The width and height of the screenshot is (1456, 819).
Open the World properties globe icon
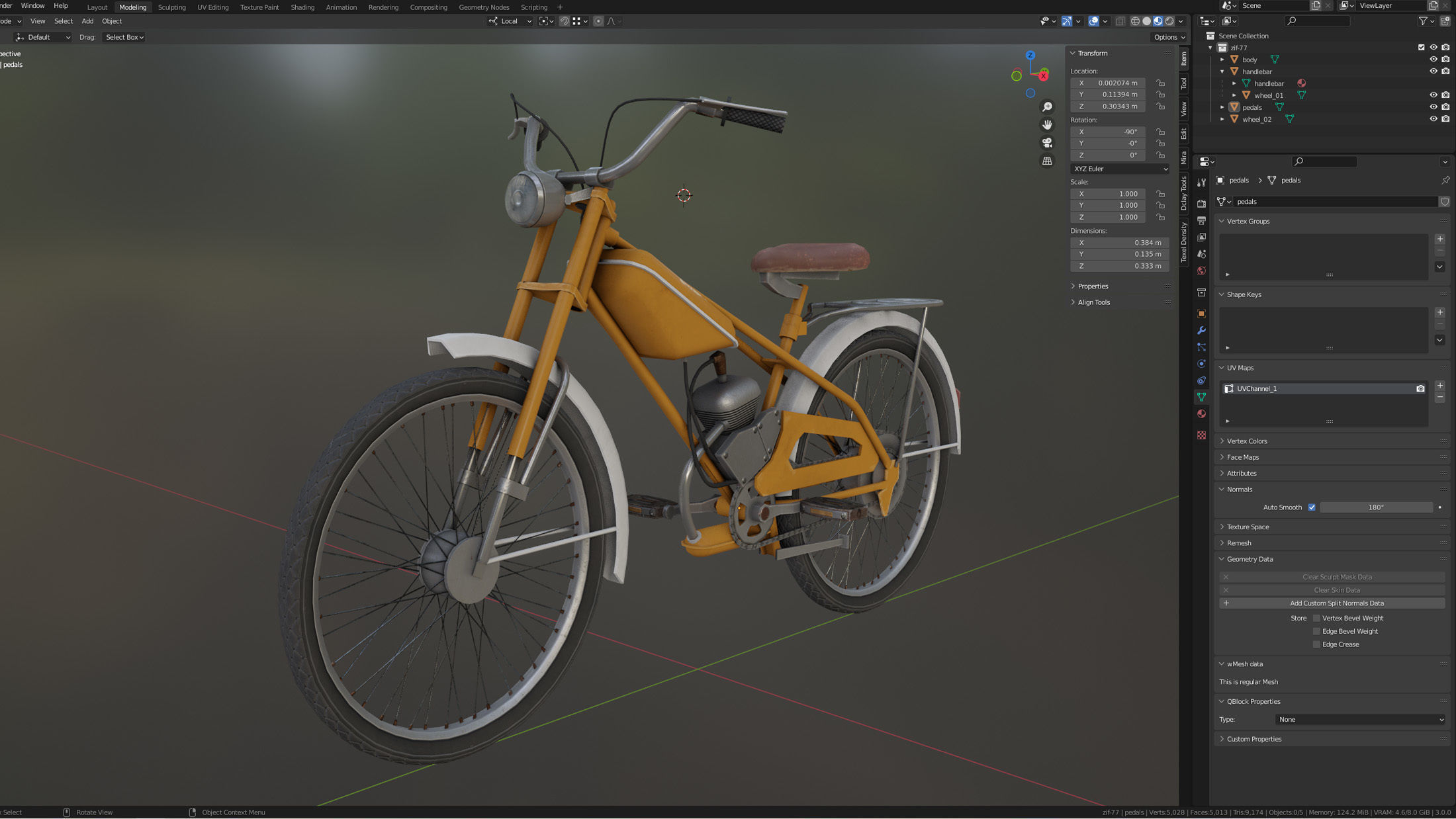(1201, 271)
